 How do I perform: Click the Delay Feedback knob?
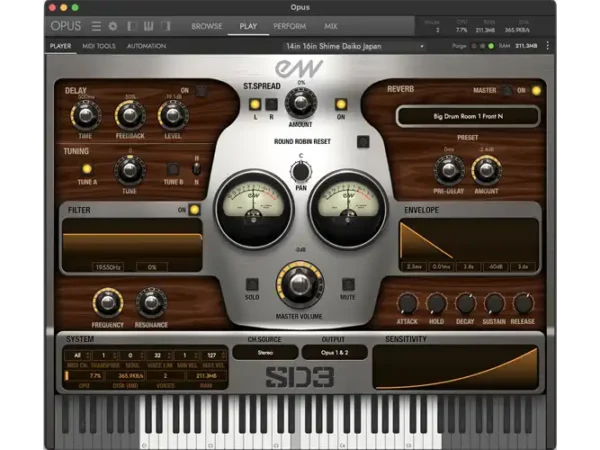click(x=130, y=115)
